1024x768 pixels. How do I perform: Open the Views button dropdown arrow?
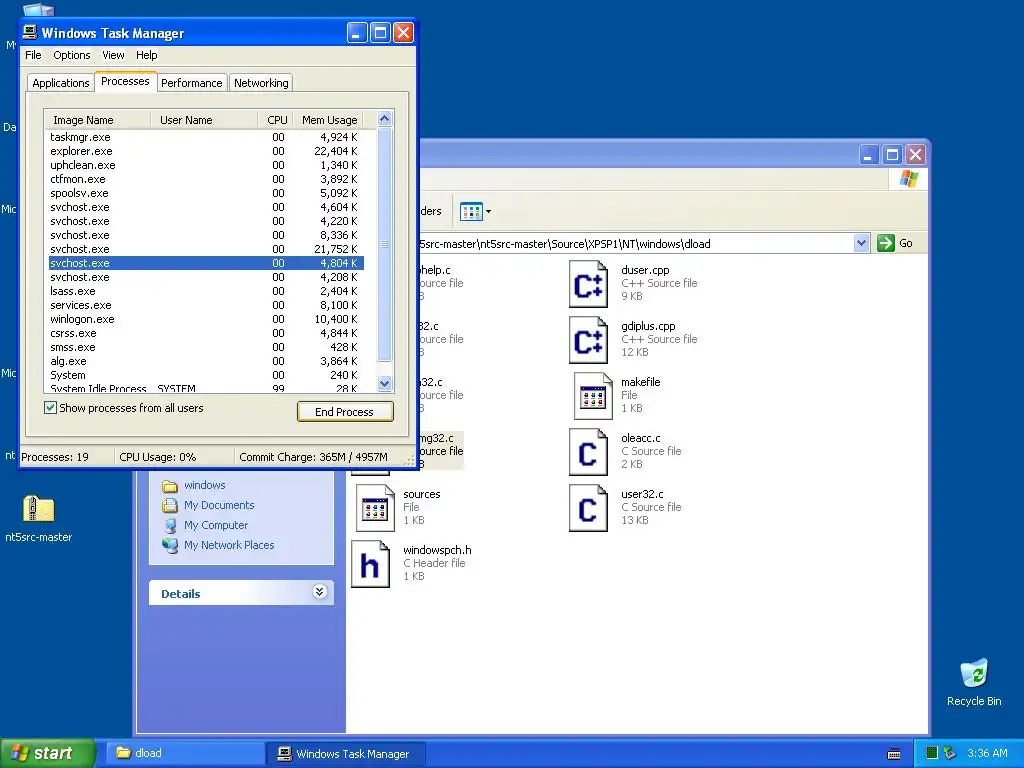pos(488,212)
